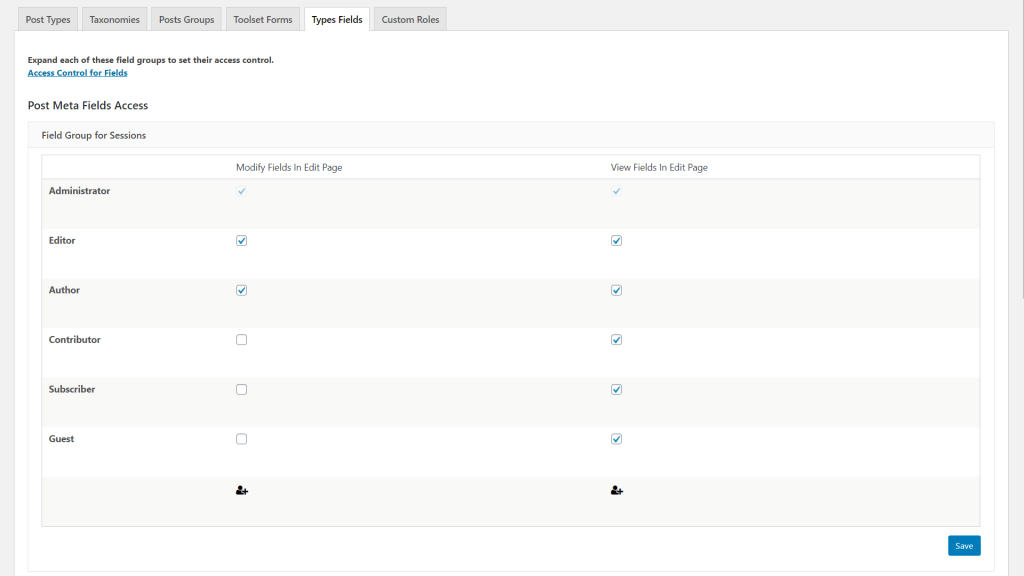
Task: Click the add-role icon under Modify Fields column
Action: tap(241, 490)
